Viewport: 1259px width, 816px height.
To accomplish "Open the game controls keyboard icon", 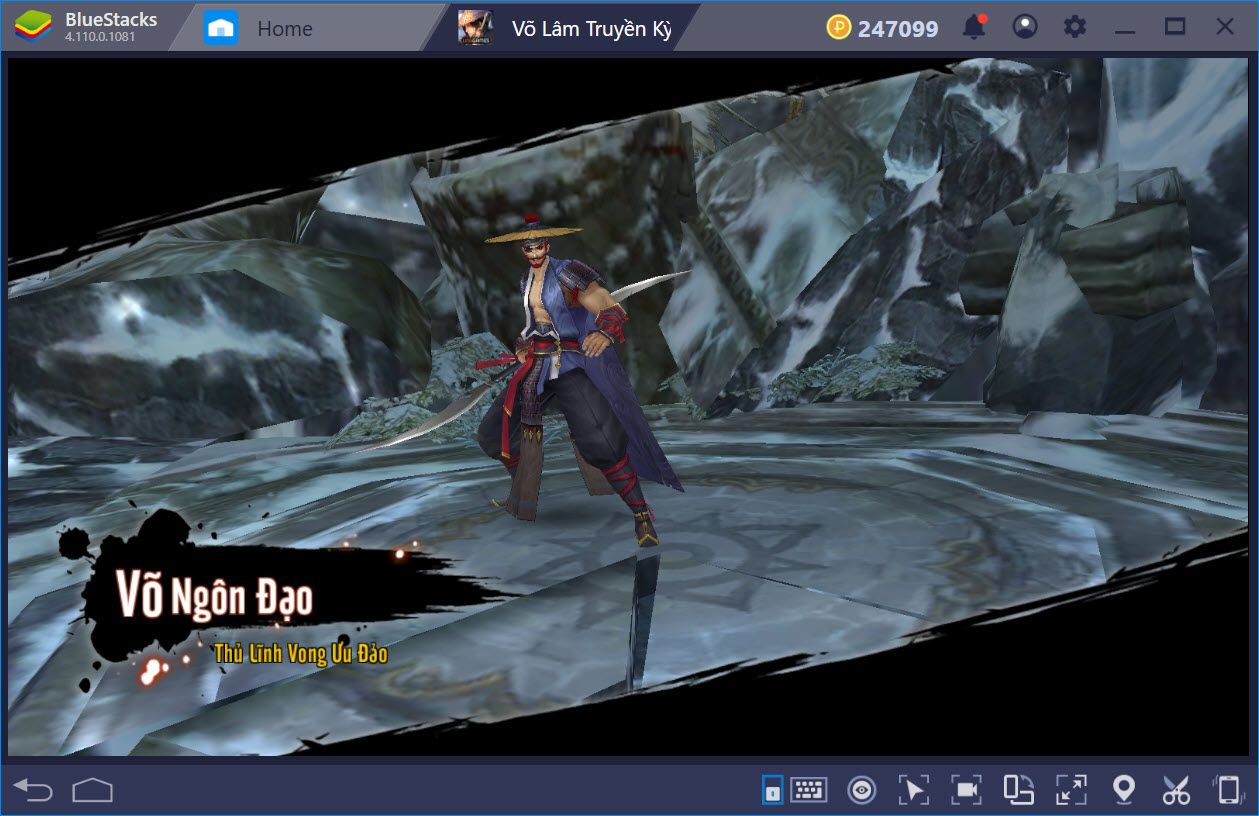I will click(809, 789).
